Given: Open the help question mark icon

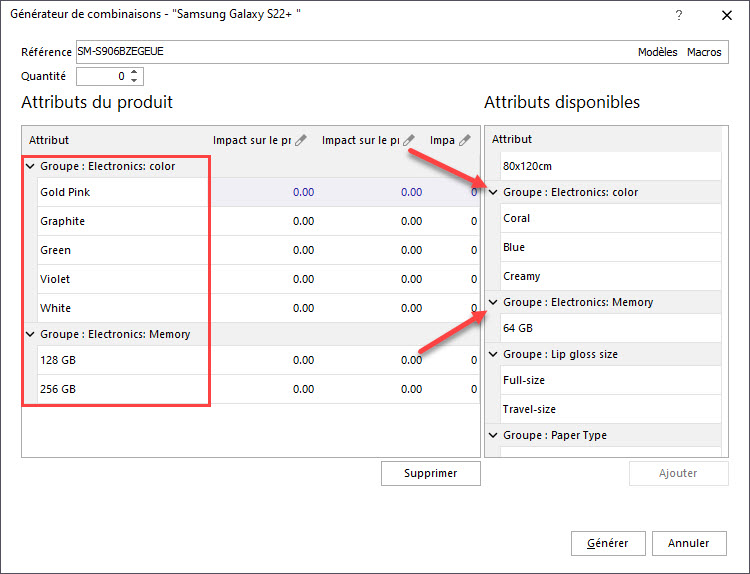Looking at the screenshot, I should pos(678,15).
